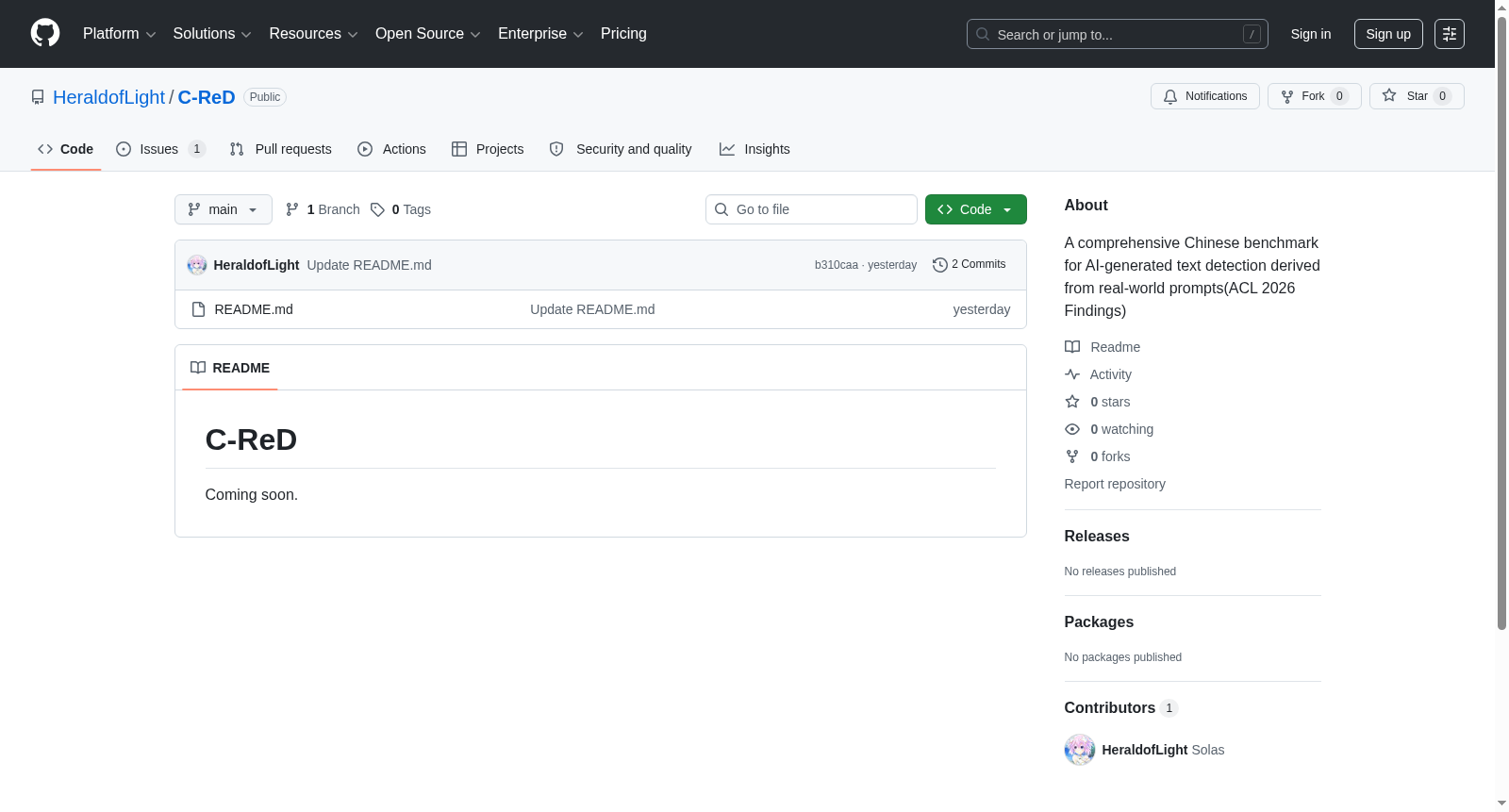Screen dimensions: 1509x812
Task: Fork the repository
Action: [x=1315, y=96]
